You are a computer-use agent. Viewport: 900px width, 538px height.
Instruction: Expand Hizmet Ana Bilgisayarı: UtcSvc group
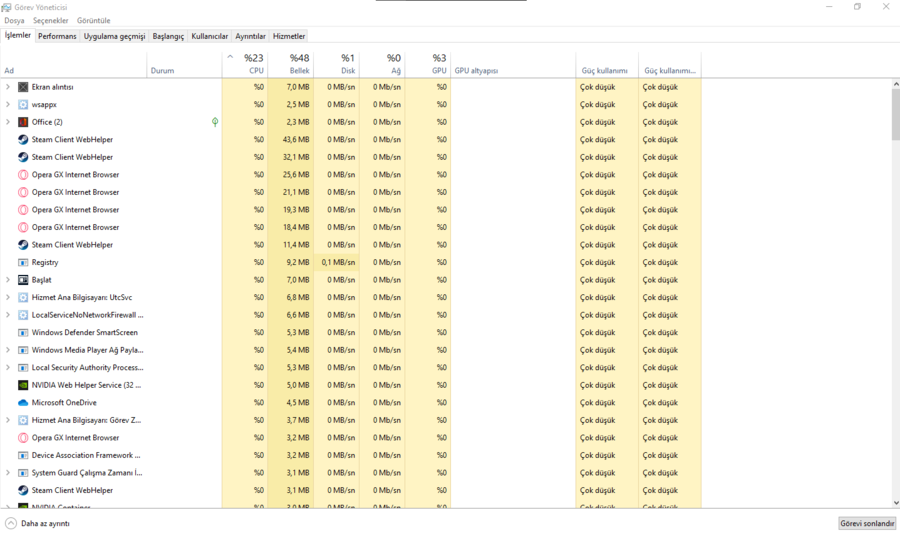[x=7, y=297]
